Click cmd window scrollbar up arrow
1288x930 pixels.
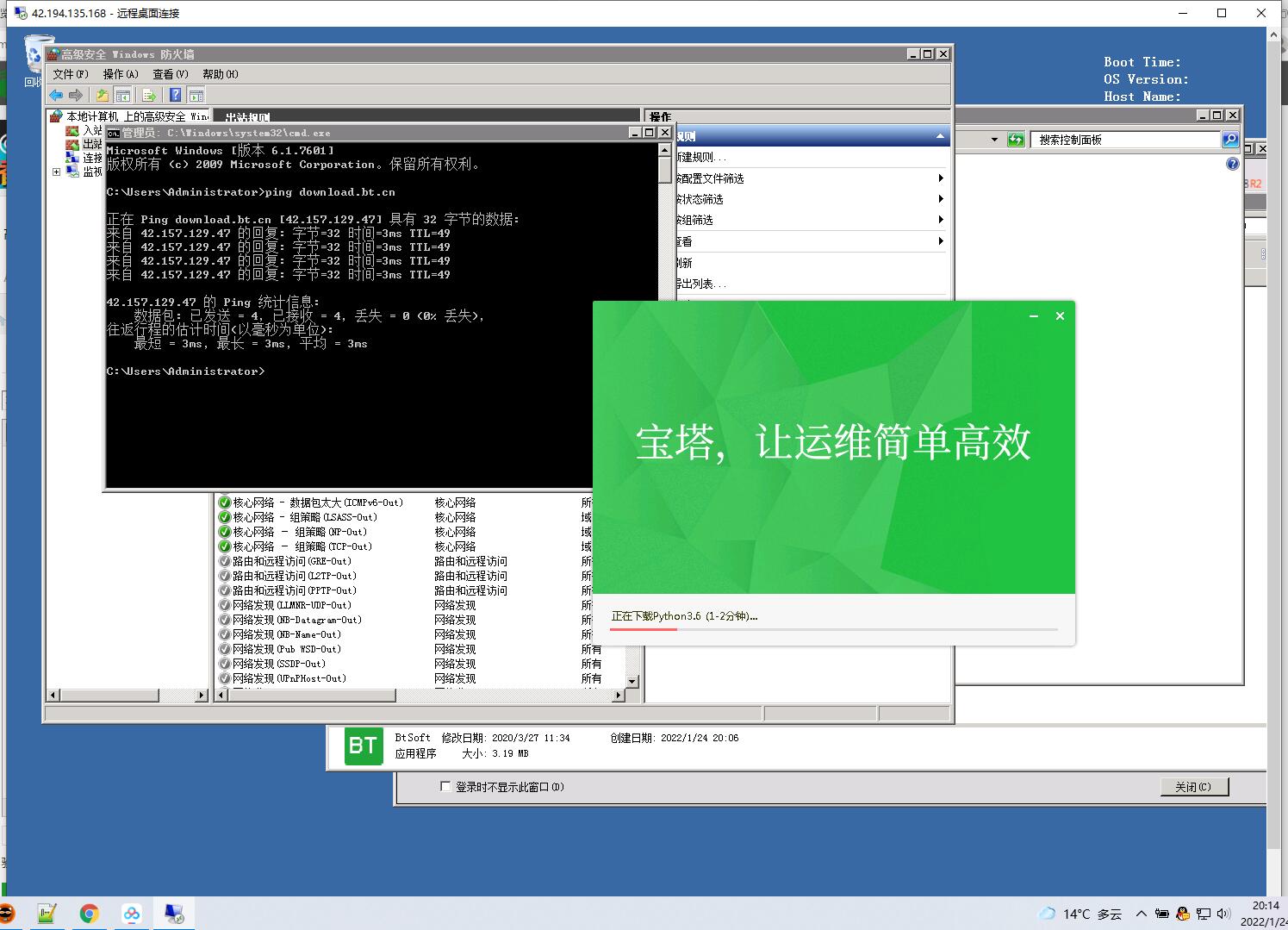click(664, 150)
